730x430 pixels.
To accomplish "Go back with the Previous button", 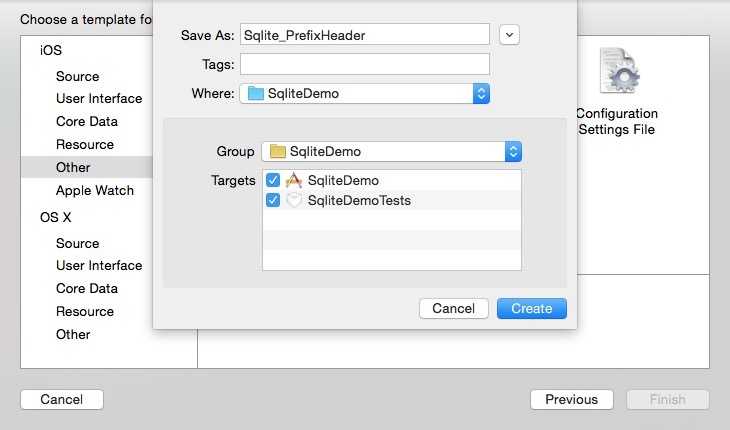I will [571, 399].
